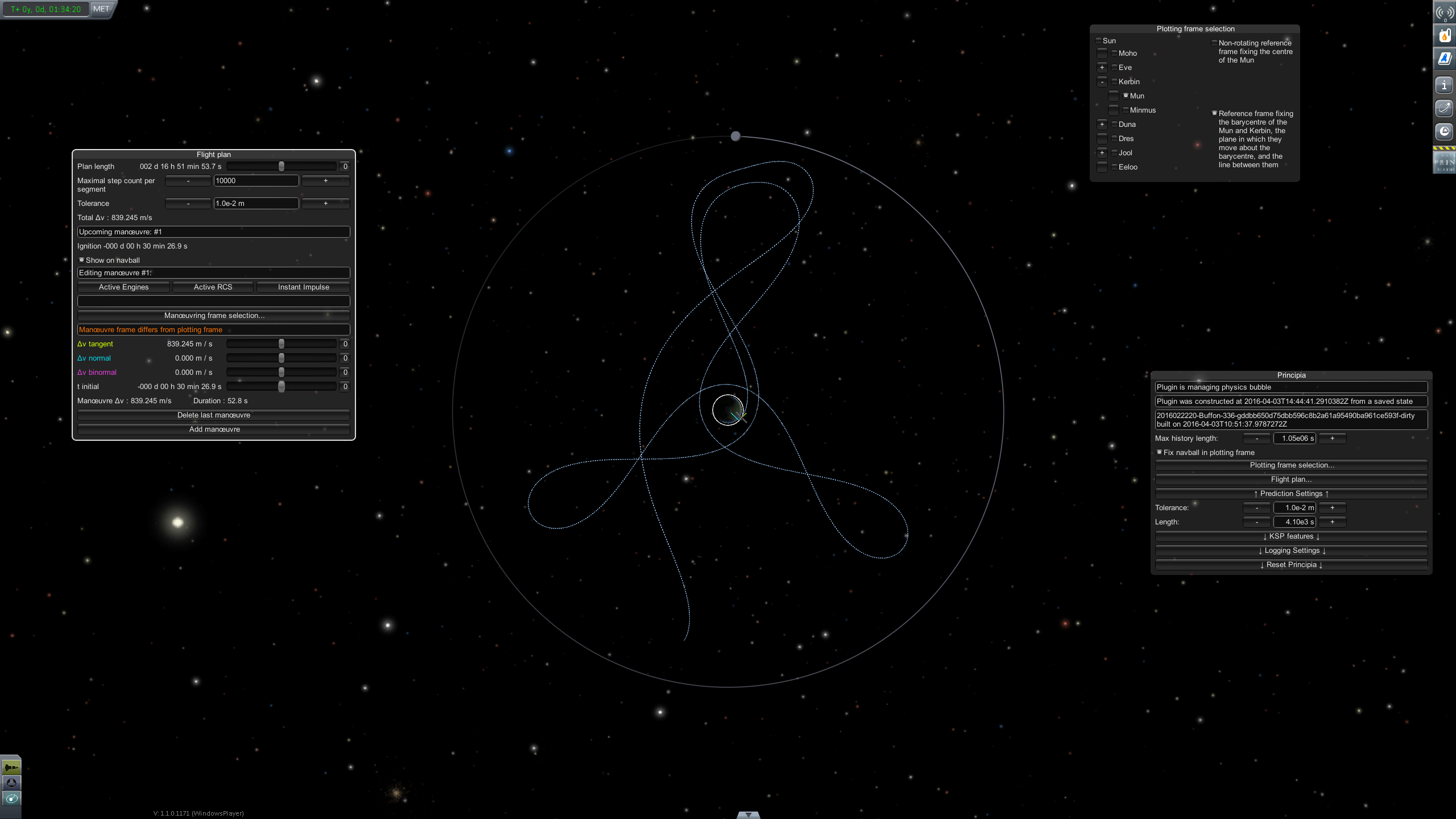This screenshot has height=819, width=1456.
Task: Expand the Jool moons list
Action: click(1102, 153)
